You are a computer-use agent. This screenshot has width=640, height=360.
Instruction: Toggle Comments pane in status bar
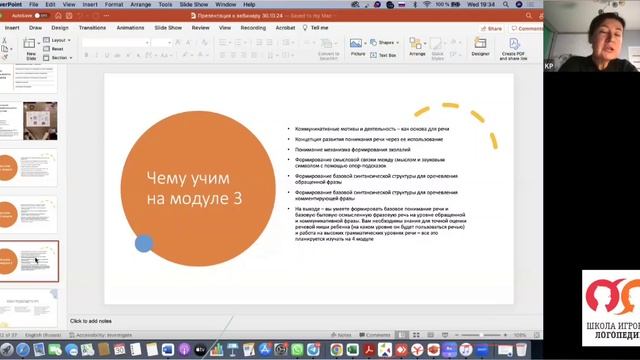click(x=375, y=335)
